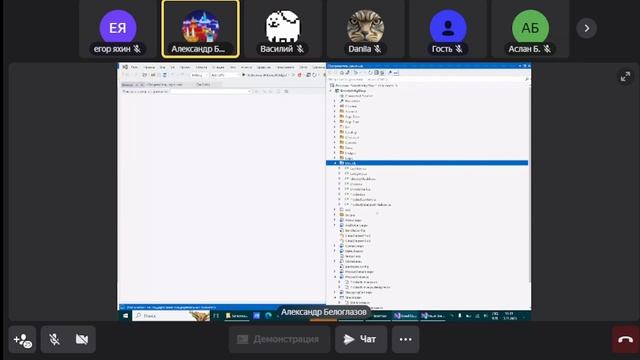The width and height of the screenshot is (640, 360).
Task: Expand shared screen to fullscreen
Action: point(625,76)
